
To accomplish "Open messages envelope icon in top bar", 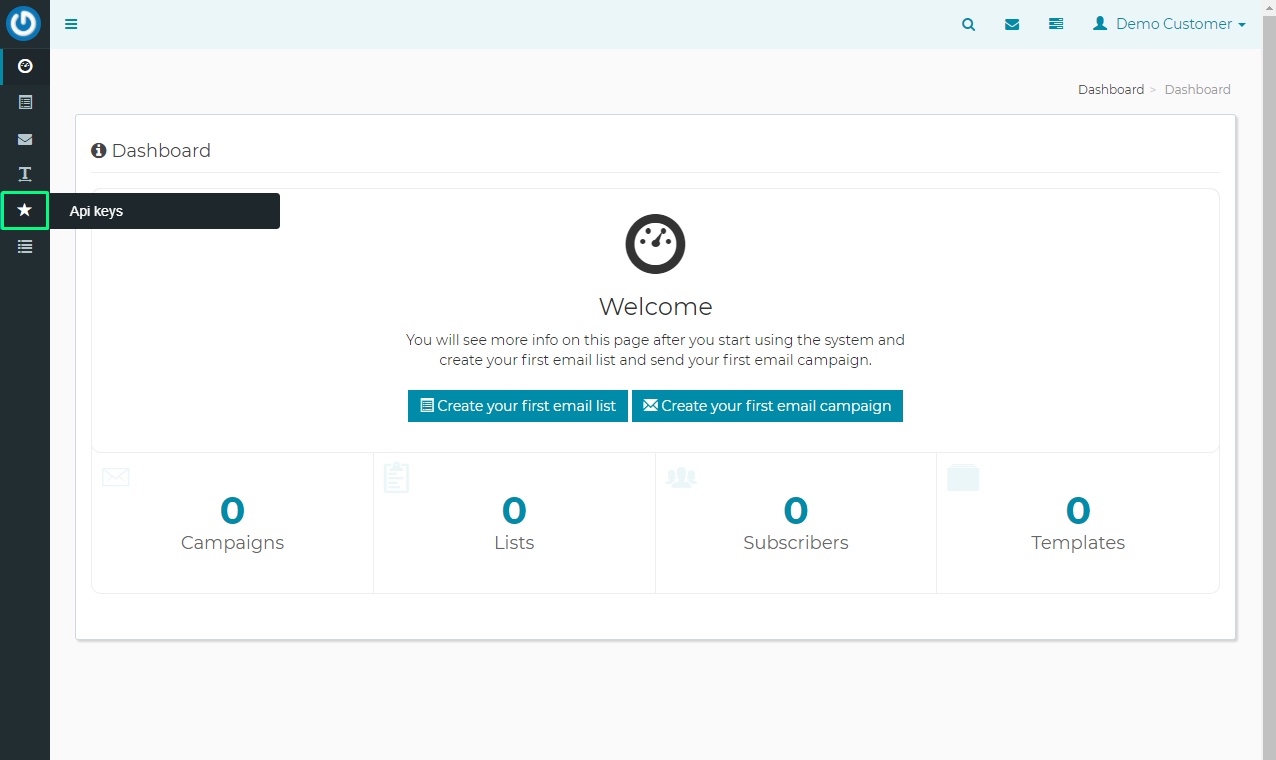I will coord(1012,24).
